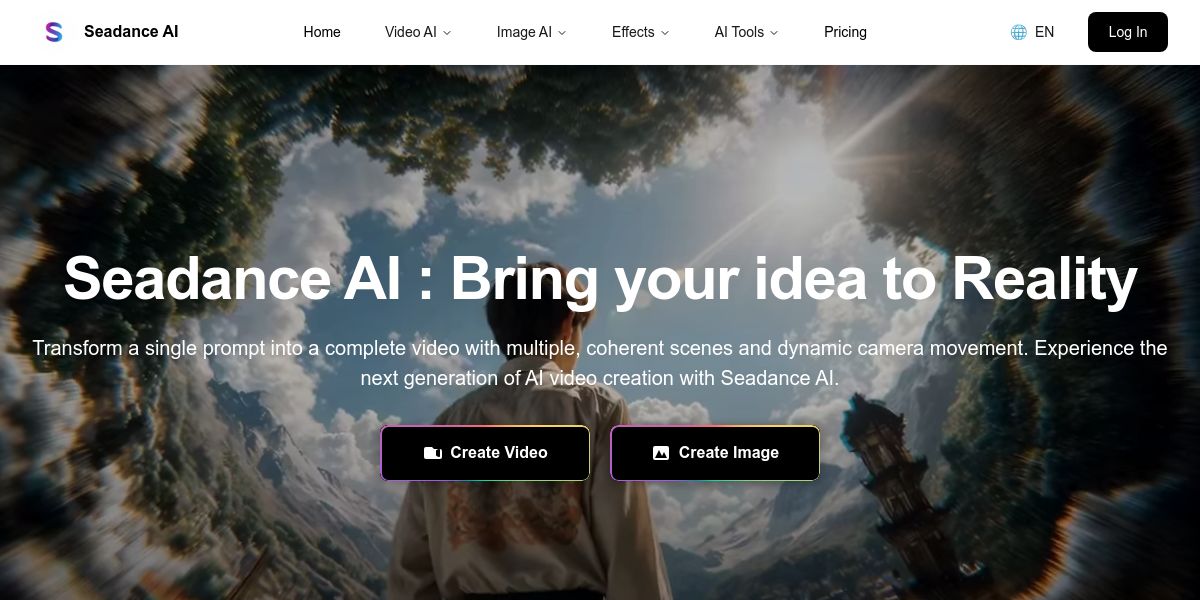Screen dimensions: 1200x600
Task: Click the Create Video button label
Action: [x=499, y=453]
